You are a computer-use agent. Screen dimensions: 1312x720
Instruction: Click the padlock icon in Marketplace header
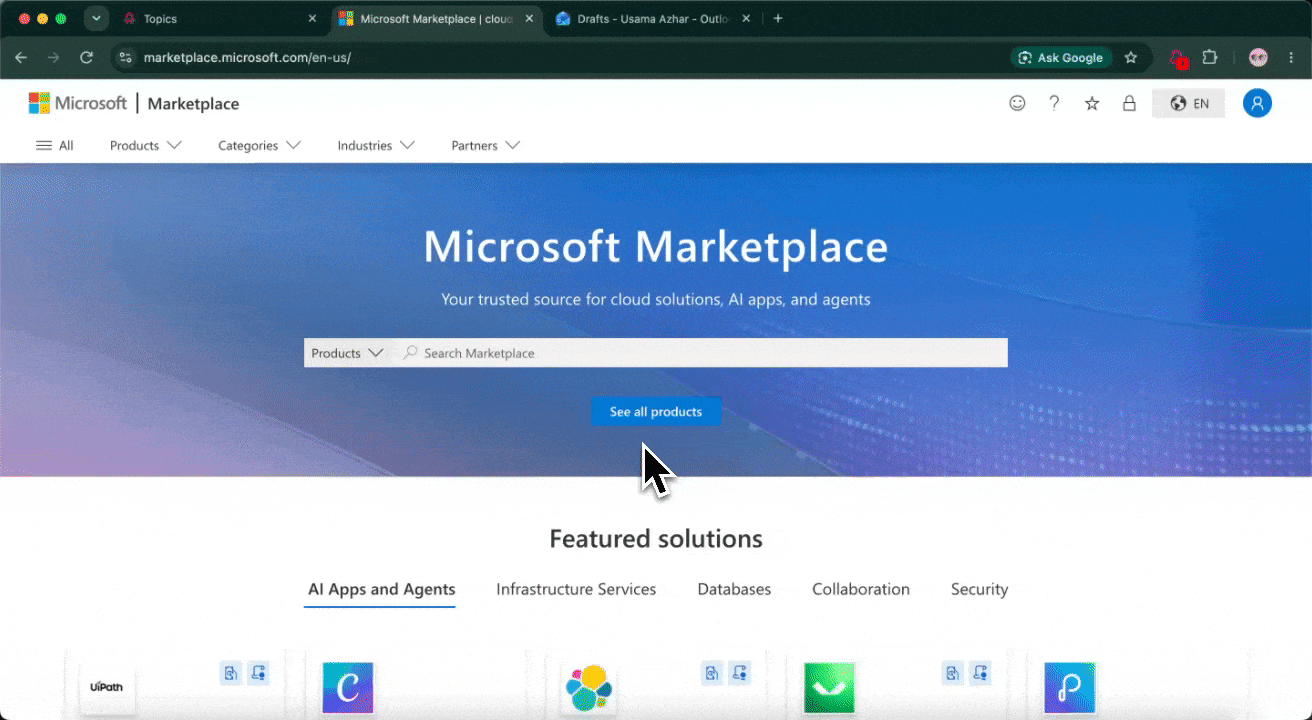click(x=1129, y=103)
